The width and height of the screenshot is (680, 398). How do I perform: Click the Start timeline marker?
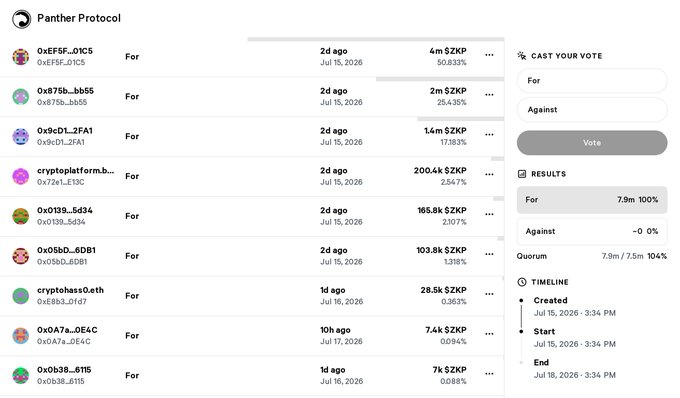[521, 331]
